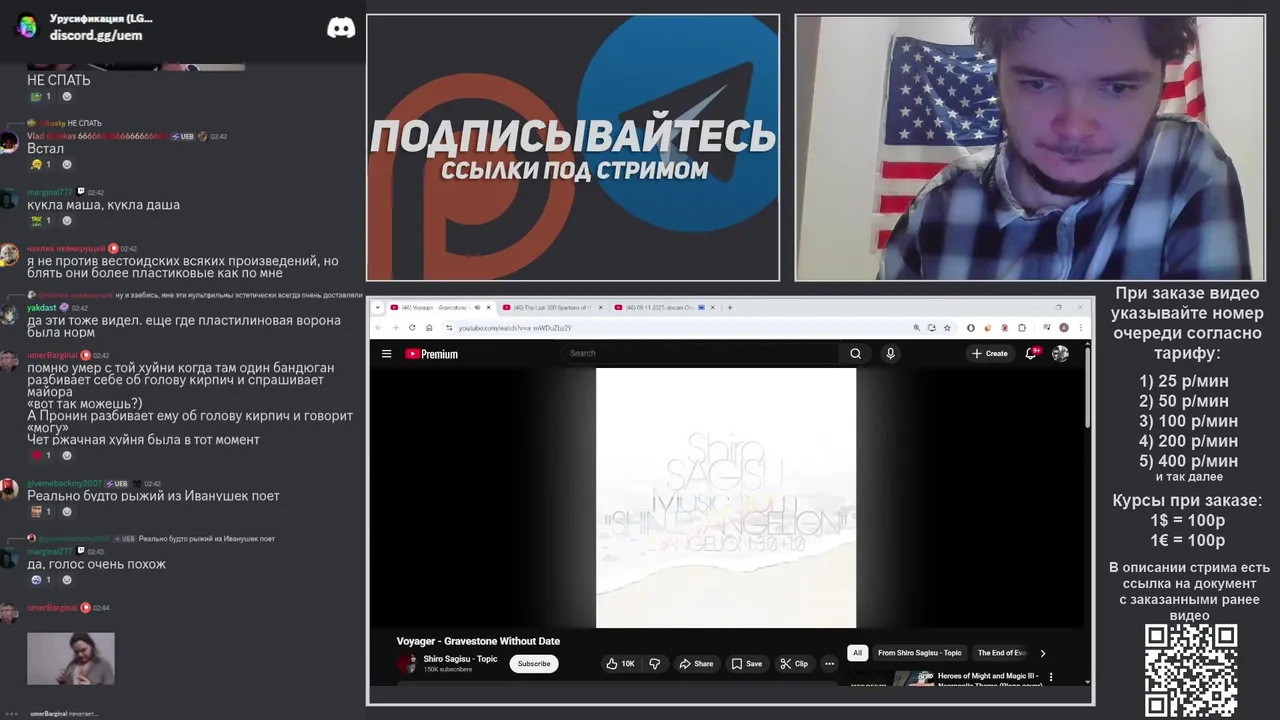1280x720 pixels.
Task: Open more actions three-dot menu under video
Action: click(829, 663)
